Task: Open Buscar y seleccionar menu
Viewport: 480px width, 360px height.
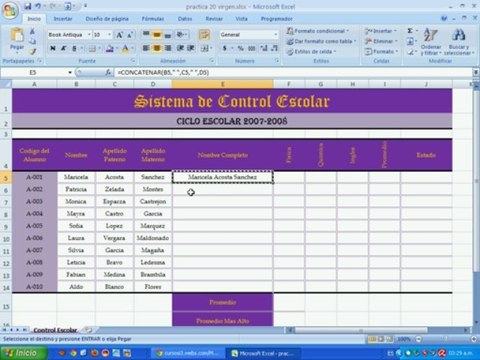Action: [459, 42]
